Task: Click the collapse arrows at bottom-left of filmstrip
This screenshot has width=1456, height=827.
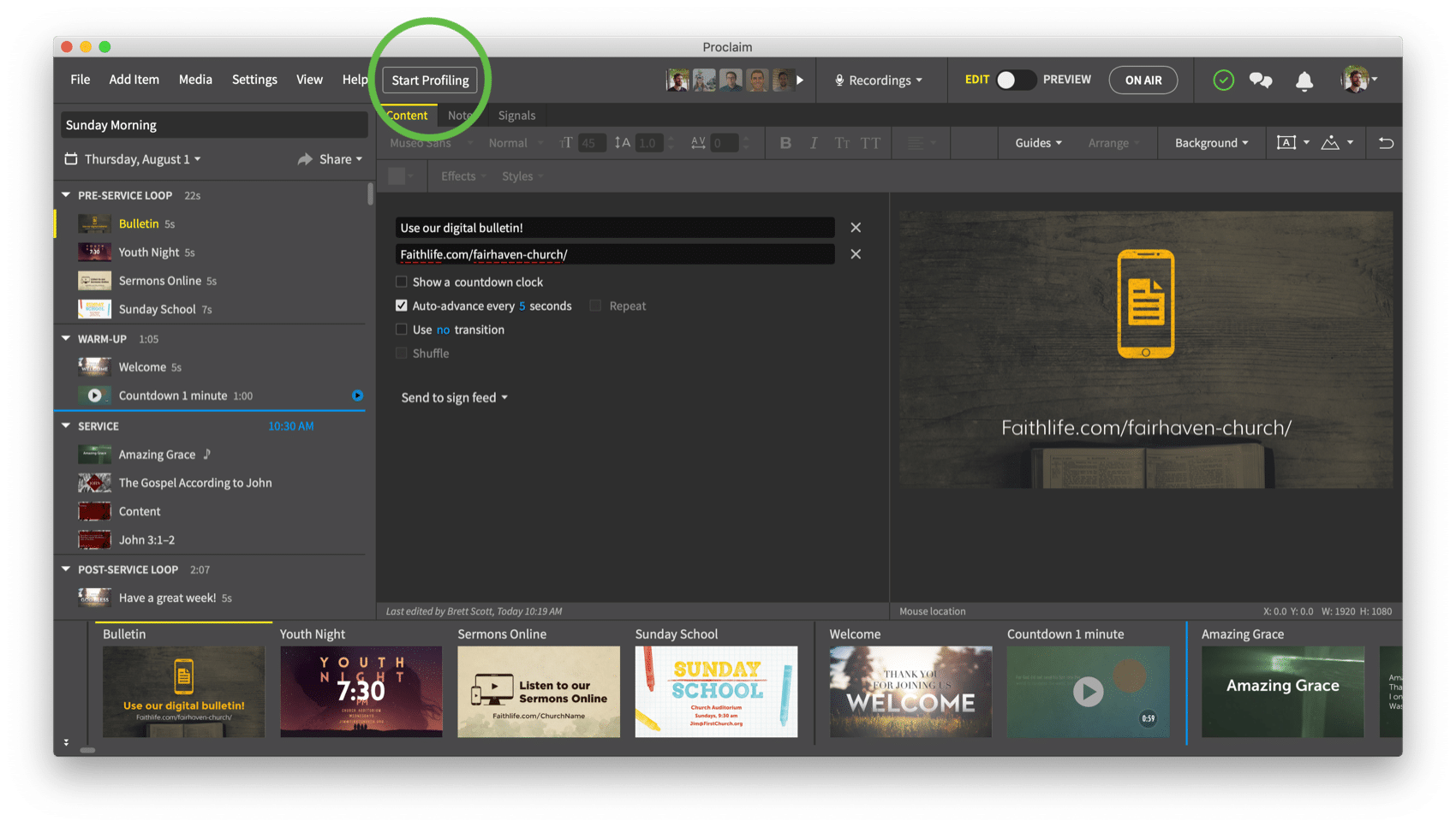Action: [66, 742]
